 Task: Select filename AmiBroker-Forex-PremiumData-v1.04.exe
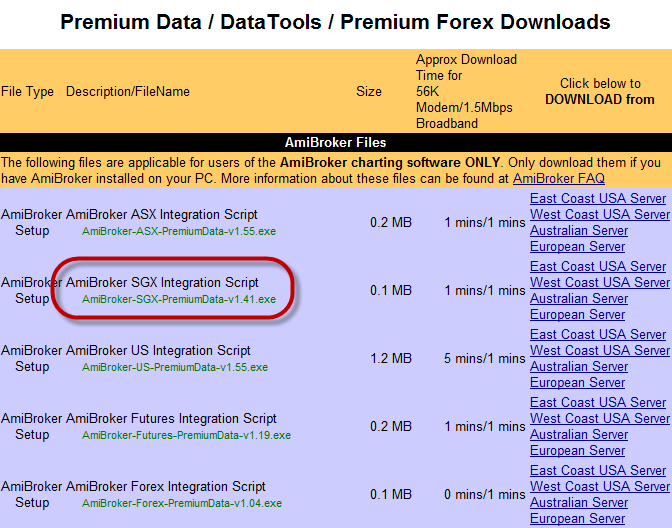pos(182,503)
